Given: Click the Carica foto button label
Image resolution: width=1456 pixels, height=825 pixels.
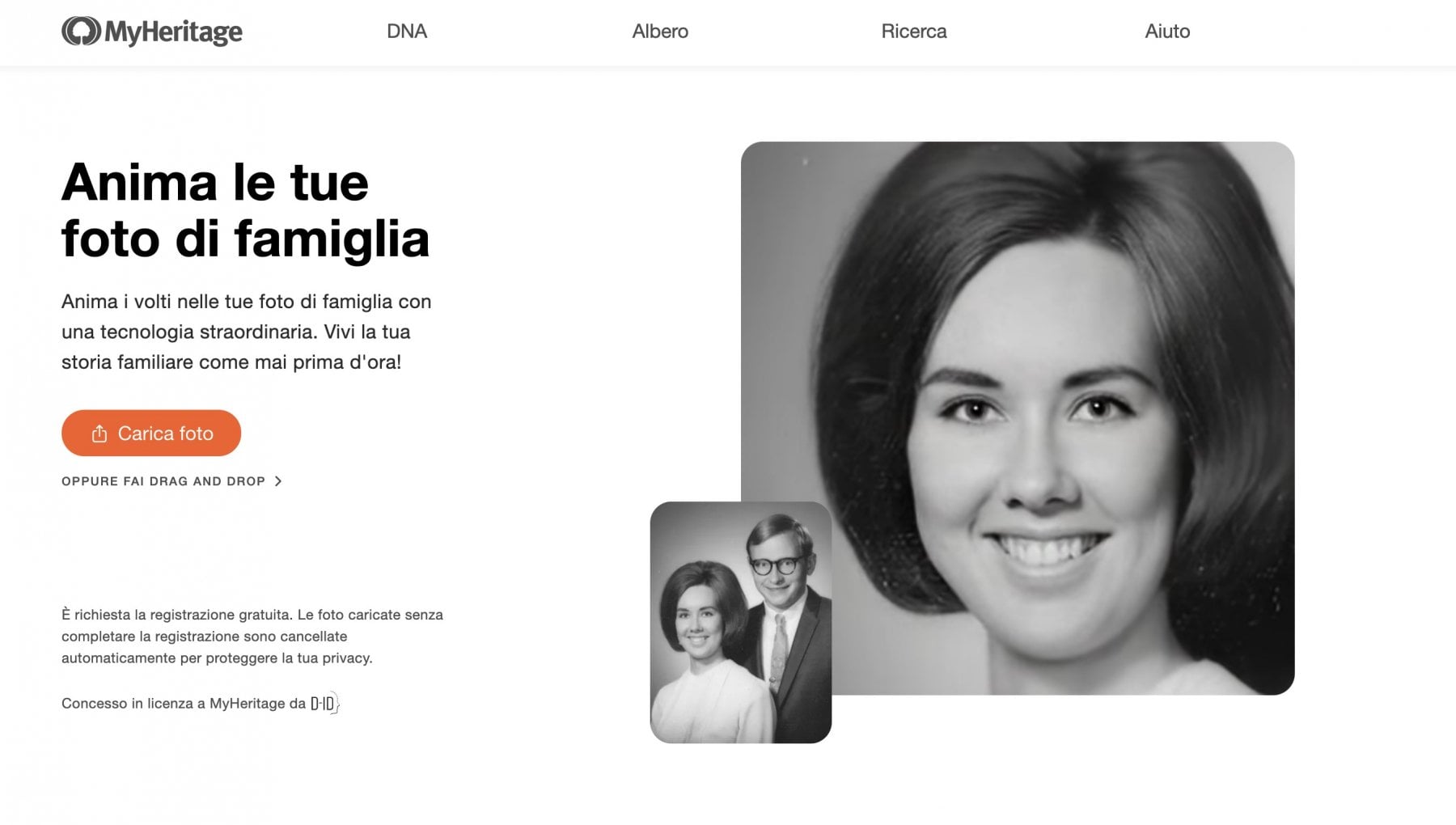Looking at the screenshot, I should pyautogui.click(x=166, y=434).
